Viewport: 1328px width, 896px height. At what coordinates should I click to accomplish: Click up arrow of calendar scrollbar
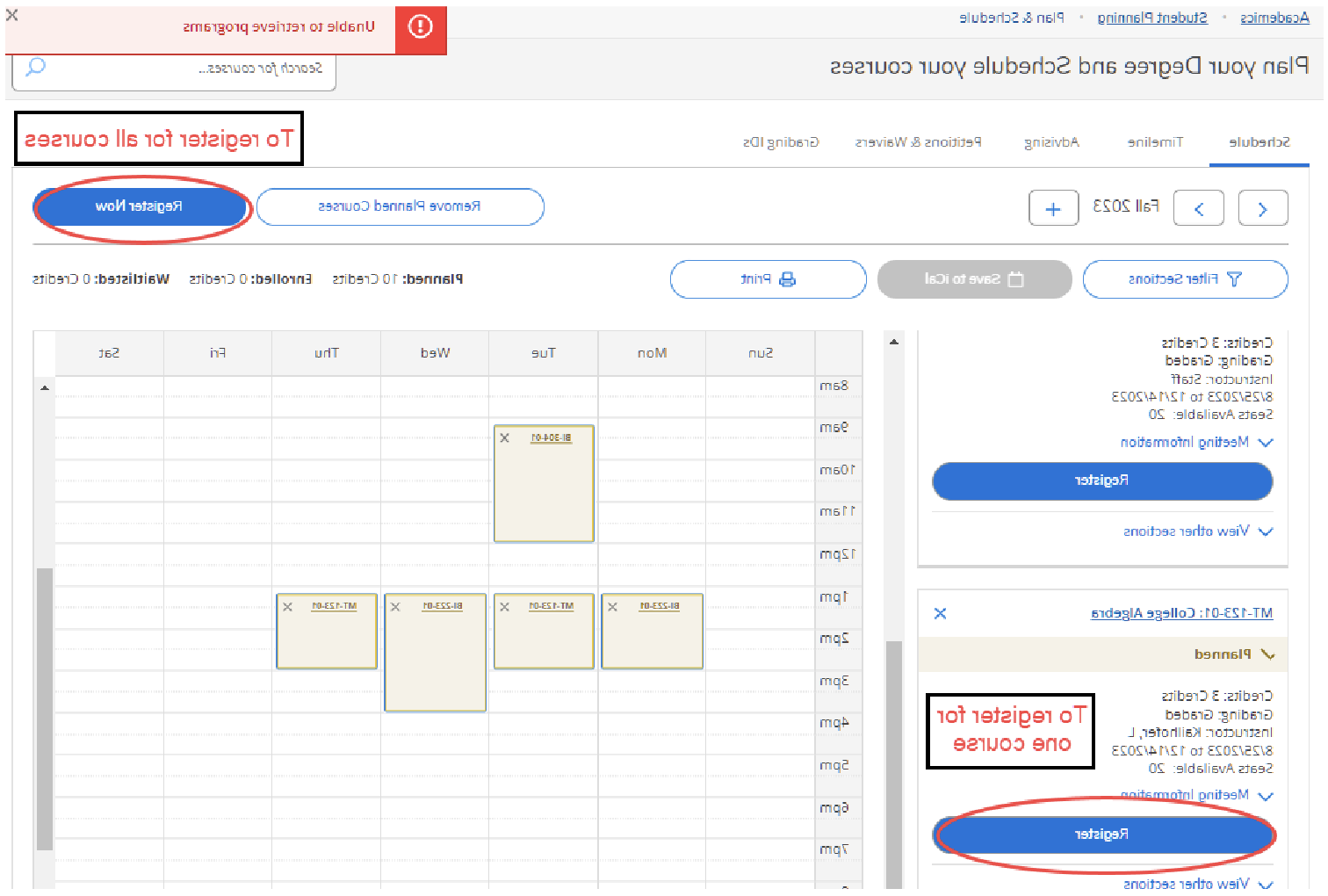(x=45, y=387)
